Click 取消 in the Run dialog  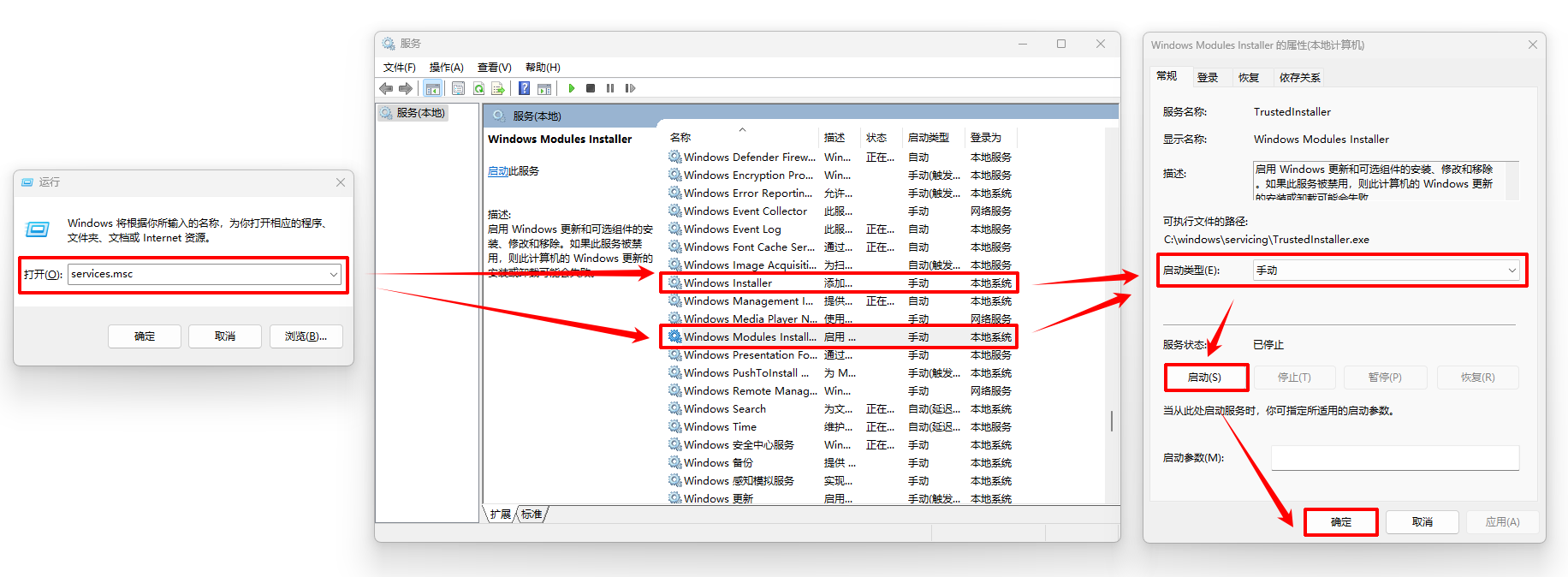pos(225,336)
